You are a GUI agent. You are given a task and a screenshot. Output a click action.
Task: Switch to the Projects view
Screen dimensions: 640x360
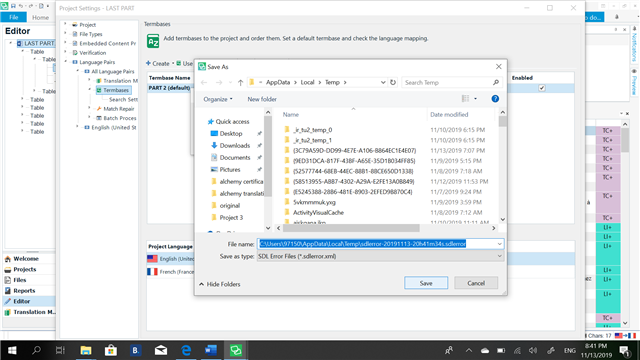tap(24, 269)
